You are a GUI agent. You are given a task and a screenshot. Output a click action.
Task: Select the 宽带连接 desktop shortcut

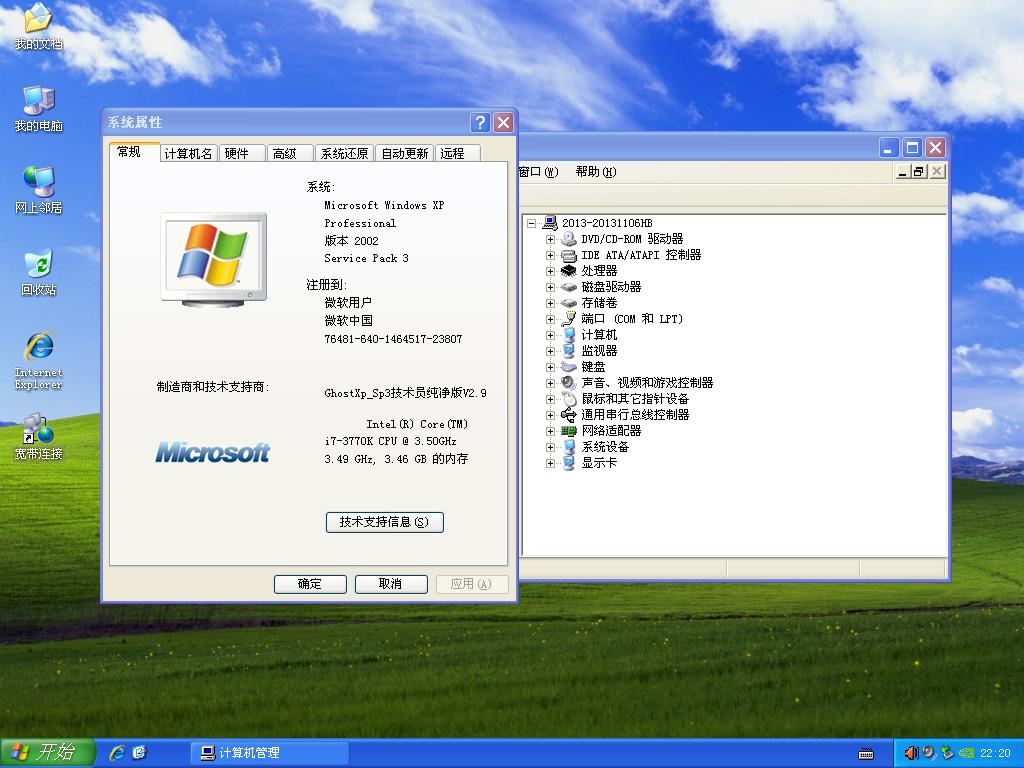(x=38, y=436)
